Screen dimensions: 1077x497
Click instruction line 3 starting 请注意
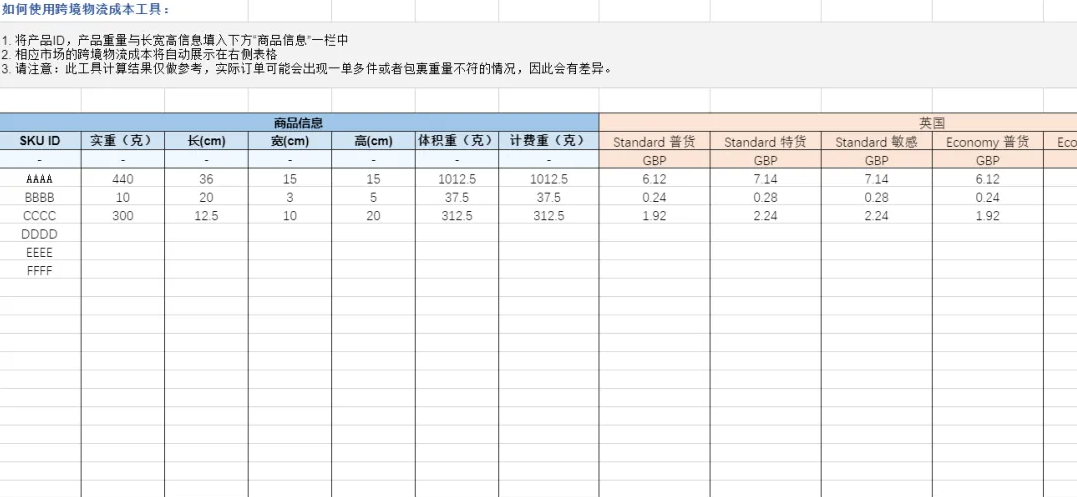point(307,68)
